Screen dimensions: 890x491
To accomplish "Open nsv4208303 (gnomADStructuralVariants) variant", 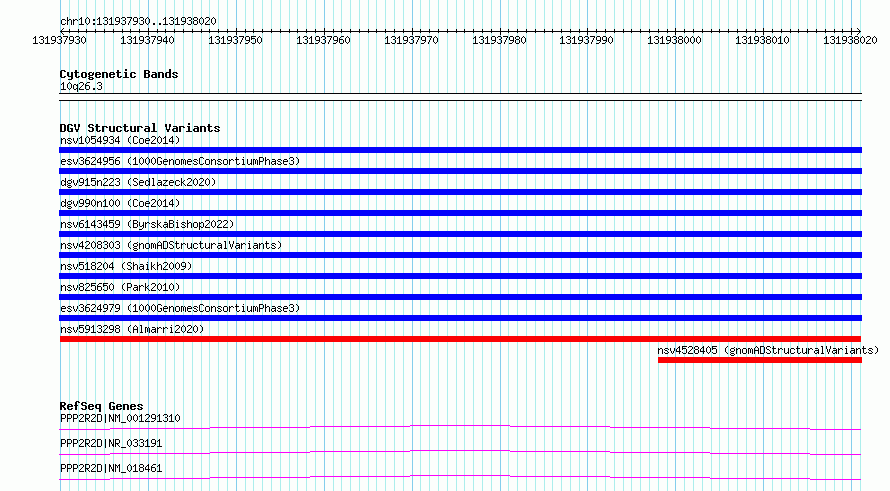I will (x=171, y=245).
